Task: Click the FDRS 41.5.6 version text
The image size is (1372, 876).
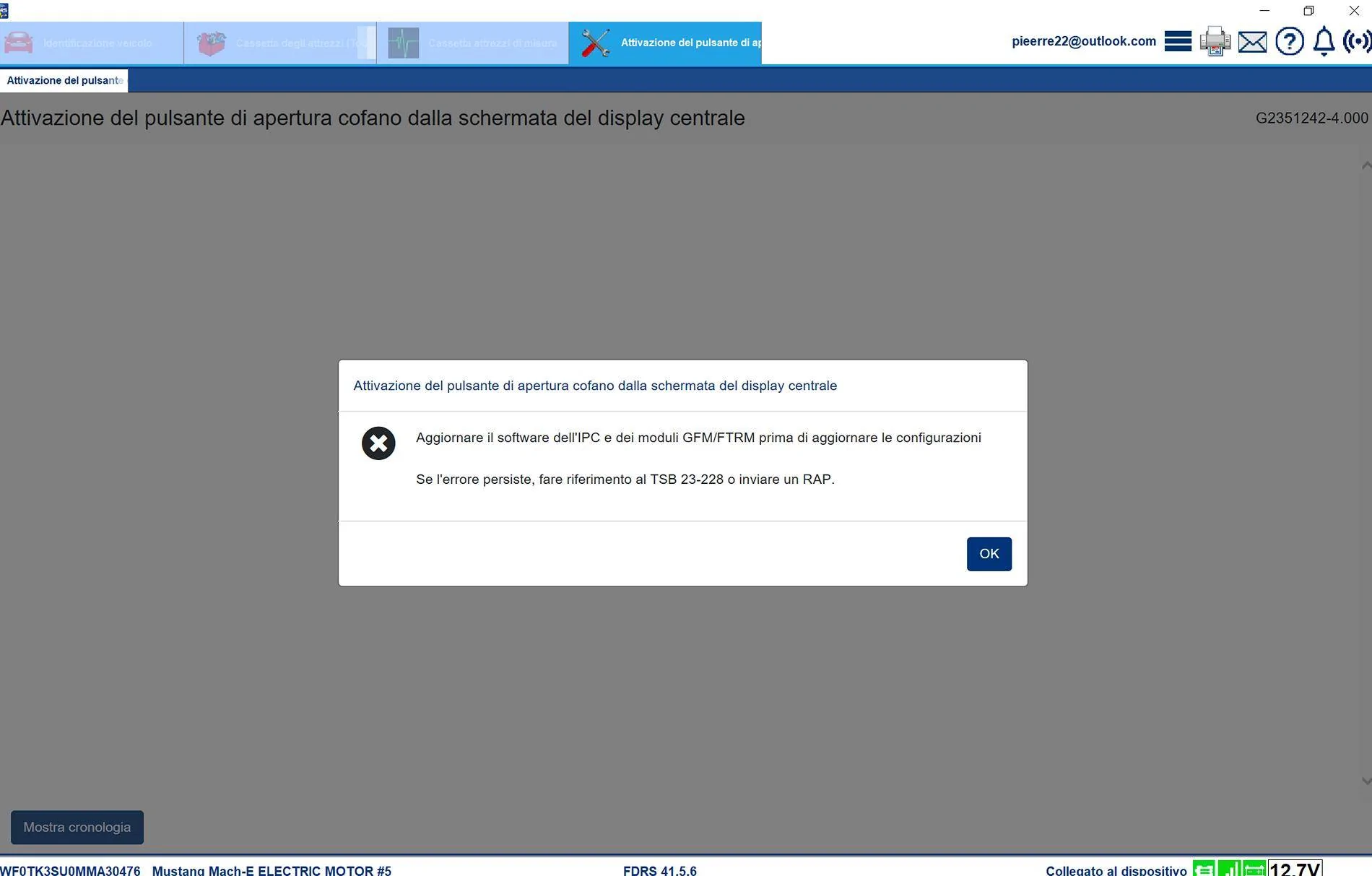Action: [x=660, y=870]
